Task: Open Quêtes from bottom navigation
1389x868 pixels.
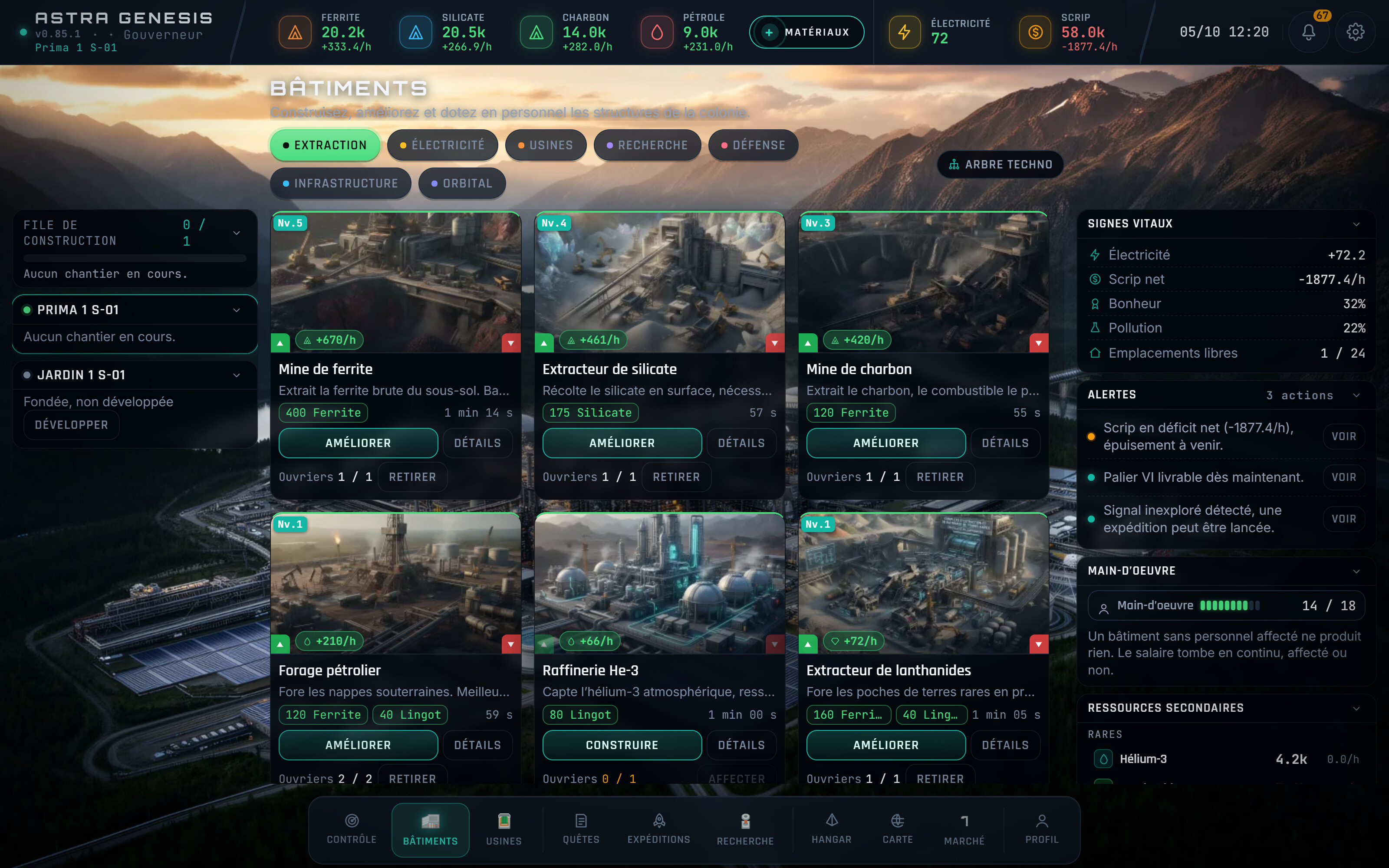Action: (581, 829)
